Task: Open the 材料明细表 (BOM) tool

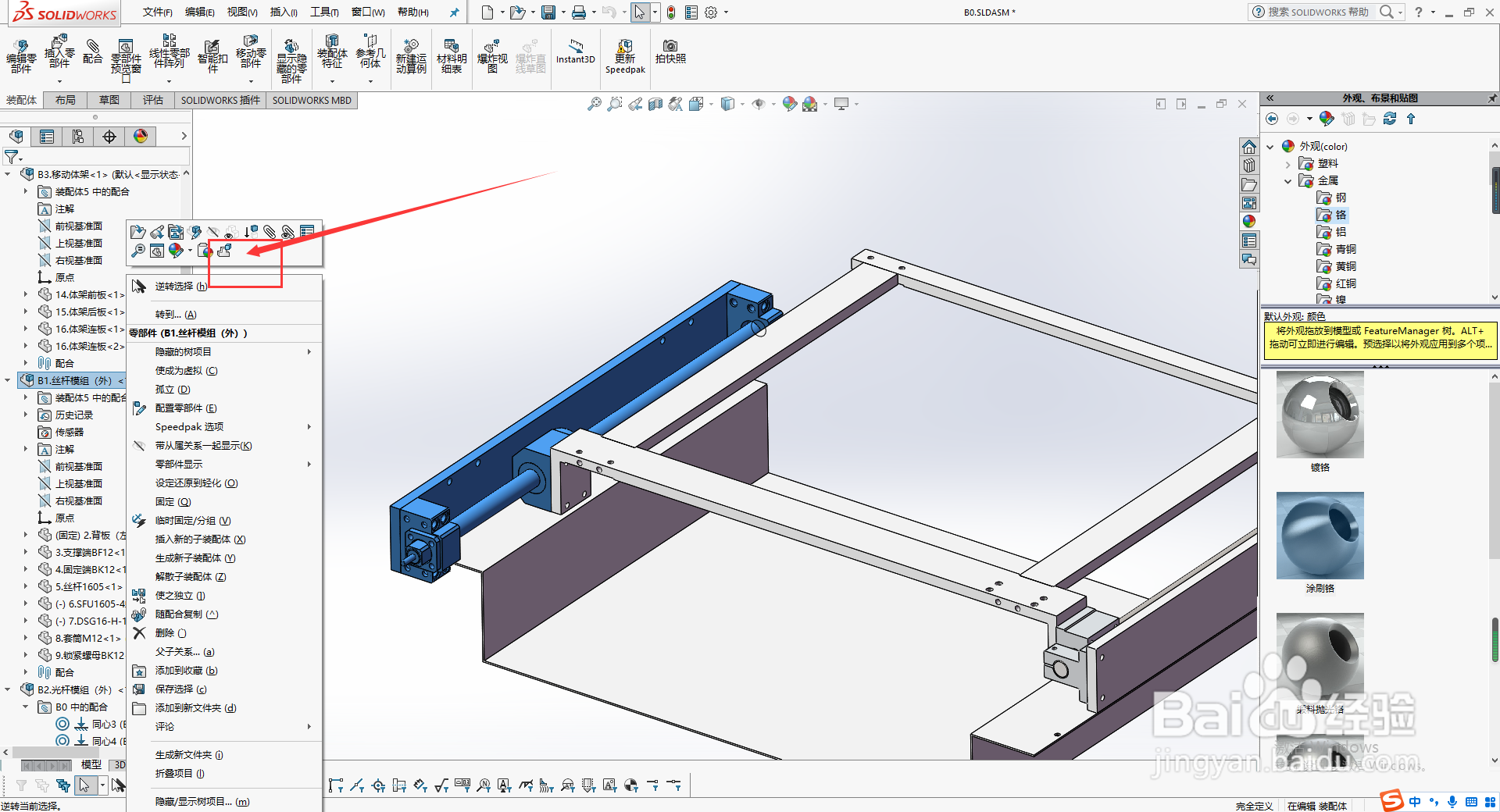Action: tap(452, 56)
